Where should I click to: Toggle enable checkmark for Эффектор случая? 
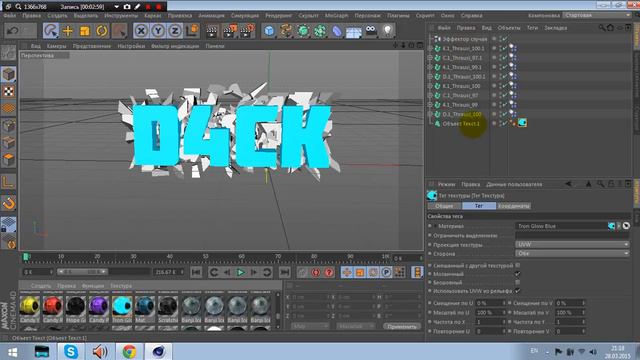click(505, 39)
